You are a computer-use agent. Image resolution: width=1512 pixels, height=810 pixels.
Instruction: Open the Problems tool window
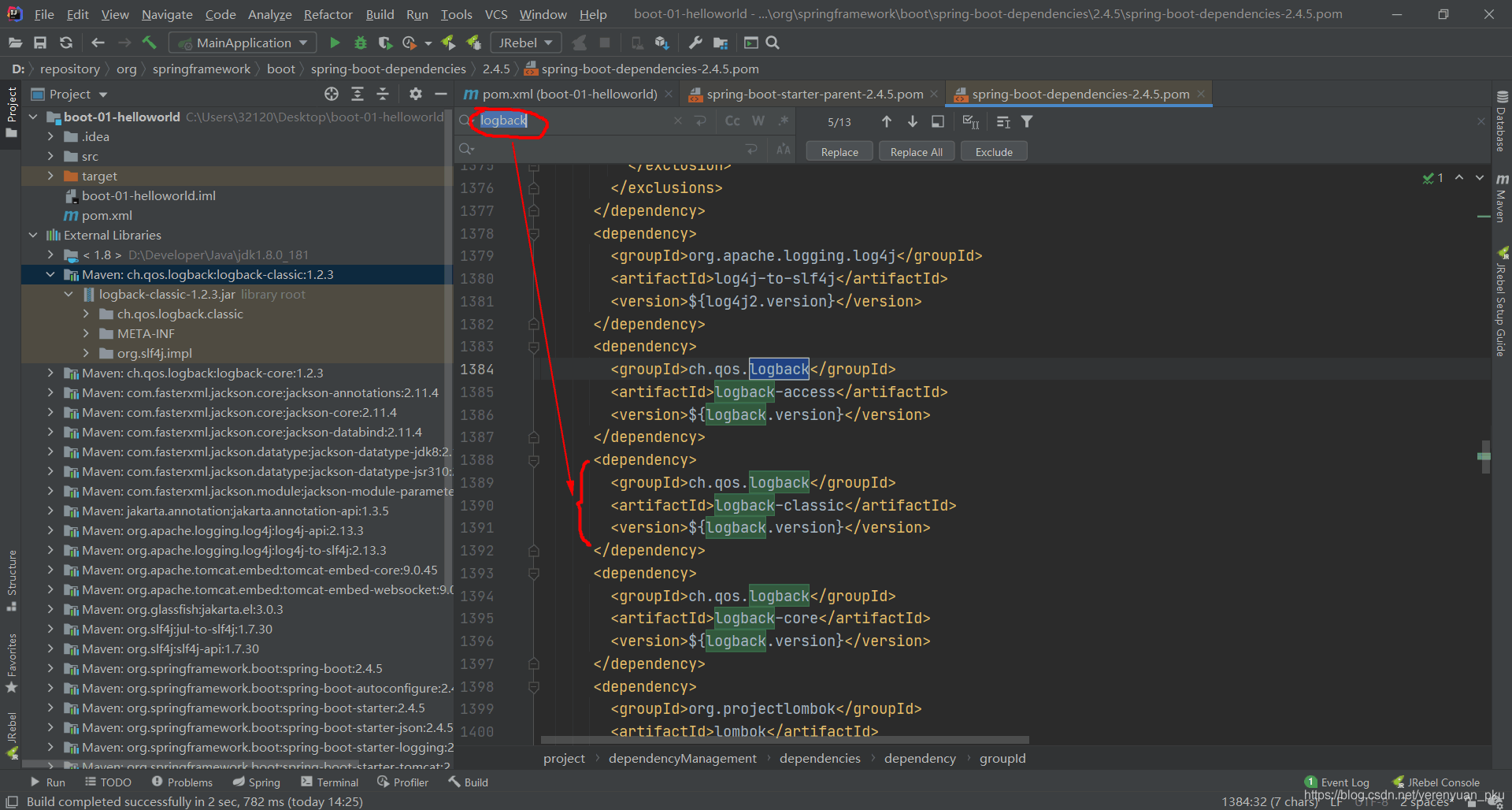click(x=182, y=782)
